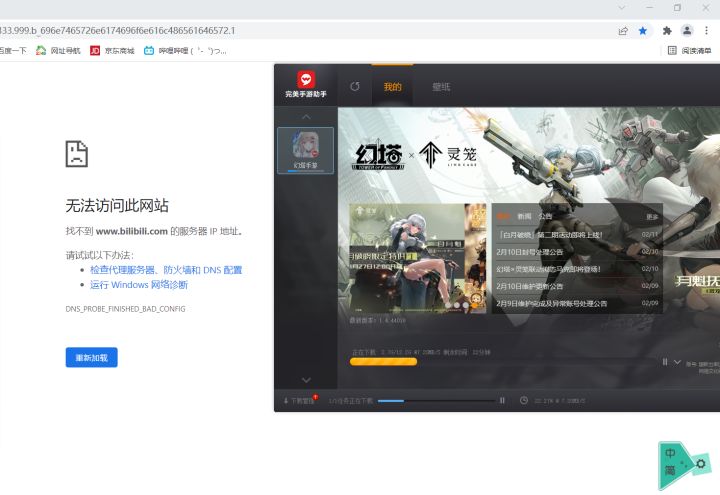This screenshot has width=720, height=495.
Task: Collapse game list with the up chevron
Action: (x=306, y=117)
